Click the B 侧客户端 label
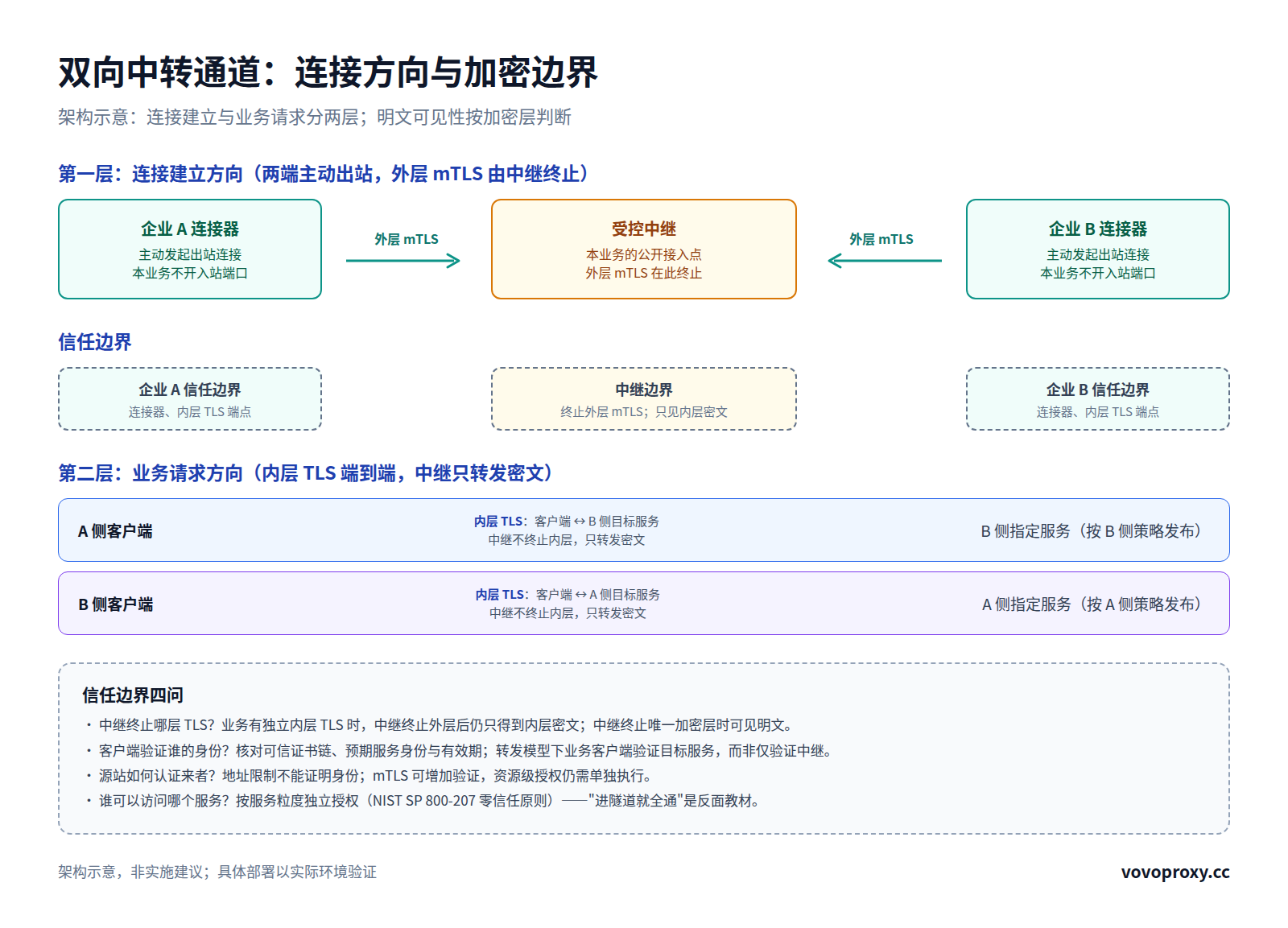 click(115, 604)
